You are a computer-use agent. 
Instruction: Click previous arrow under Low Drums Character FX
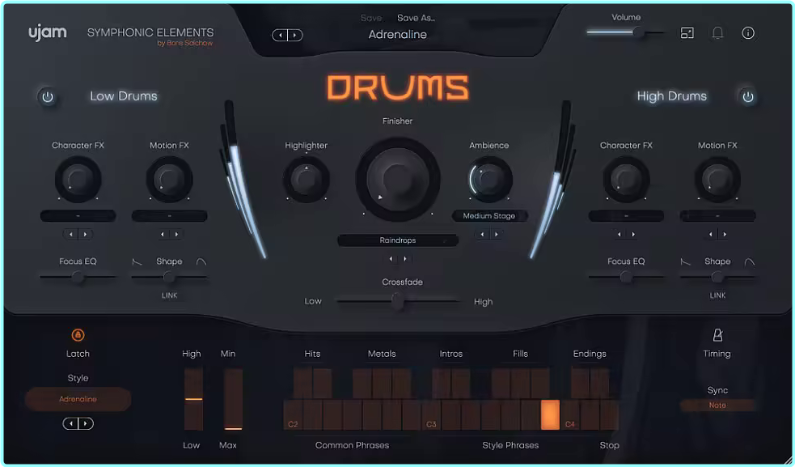click(x=71, y=234)
